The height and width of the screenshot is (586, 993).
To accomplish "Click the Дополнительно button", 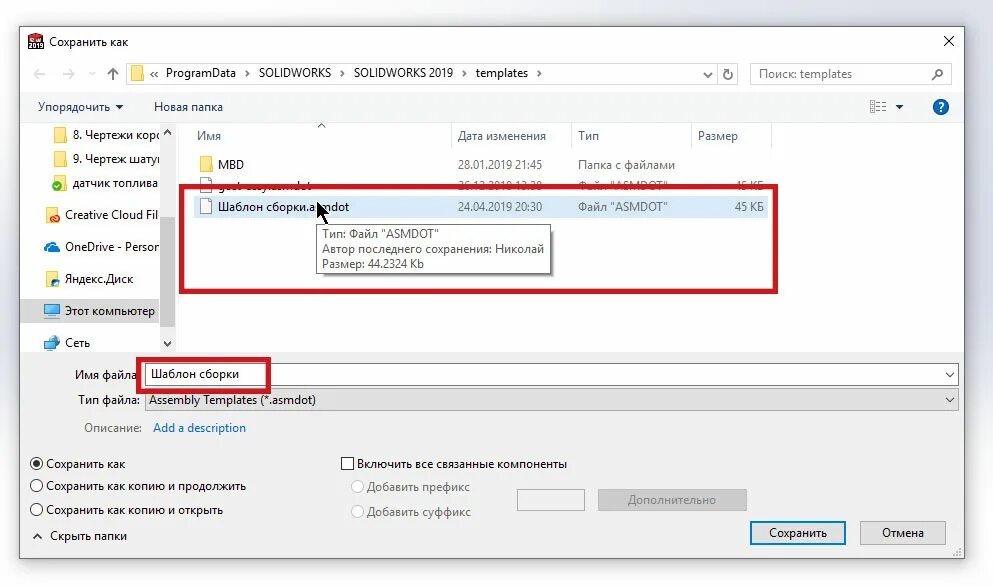I will click(672, 500).
